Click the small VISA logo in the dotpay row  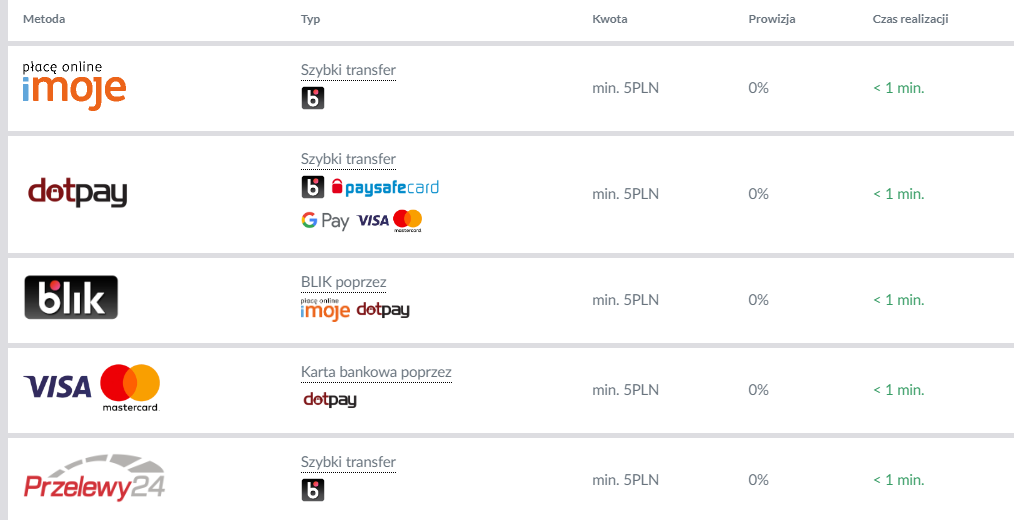click(372, 221)
